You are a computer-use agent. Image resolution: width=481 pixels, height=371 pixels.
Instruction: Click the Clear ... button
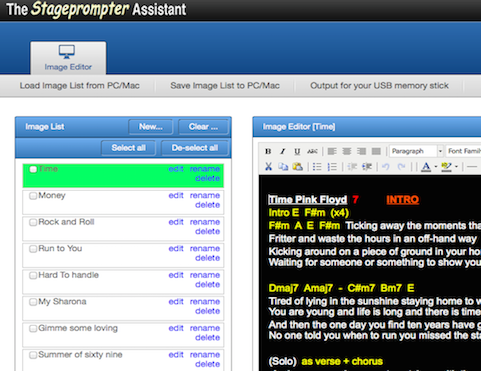(x=203, y=127)
